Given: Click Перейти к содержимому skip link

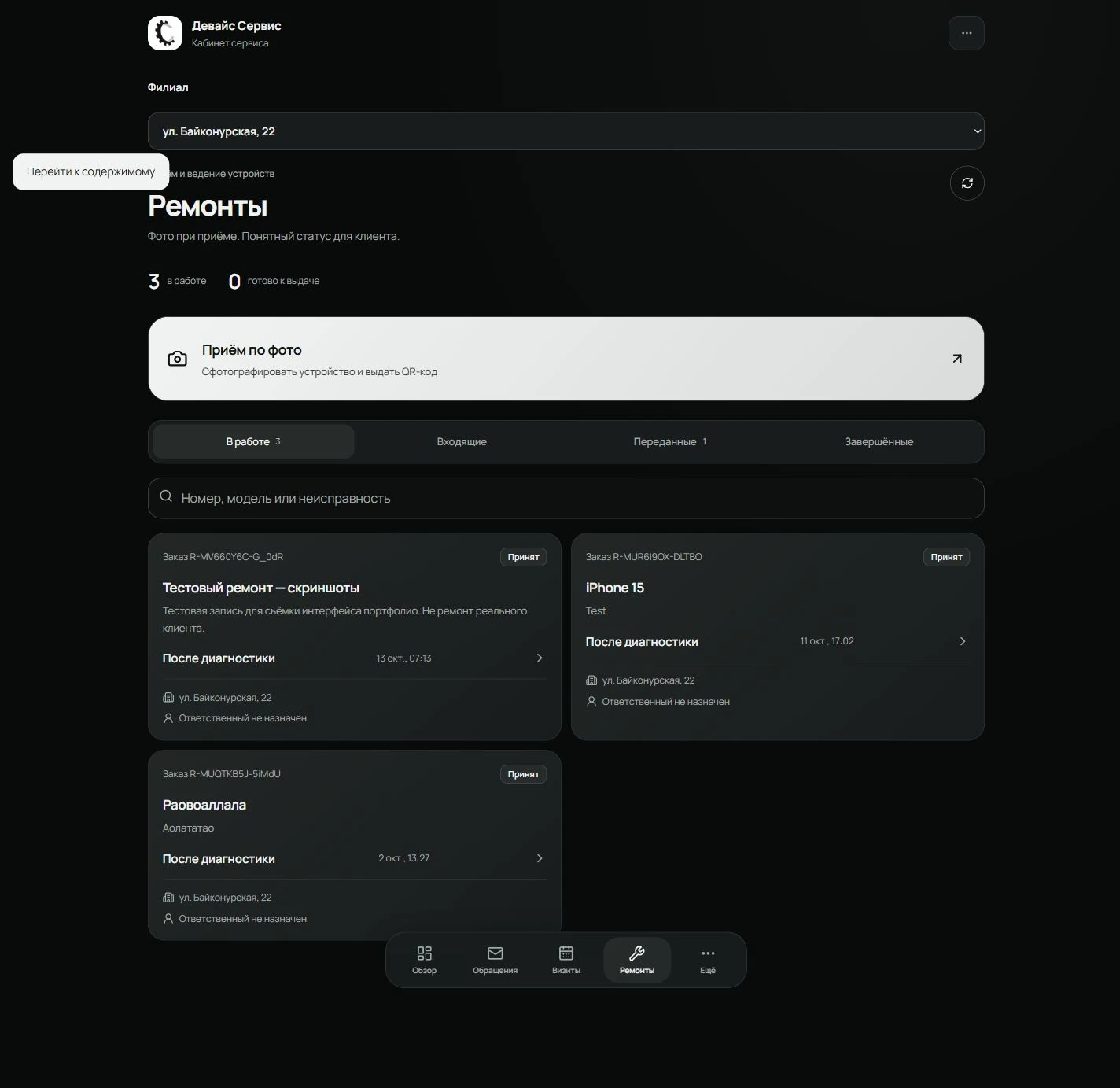Looking at the screenshot, I should (x=90, y=171).
